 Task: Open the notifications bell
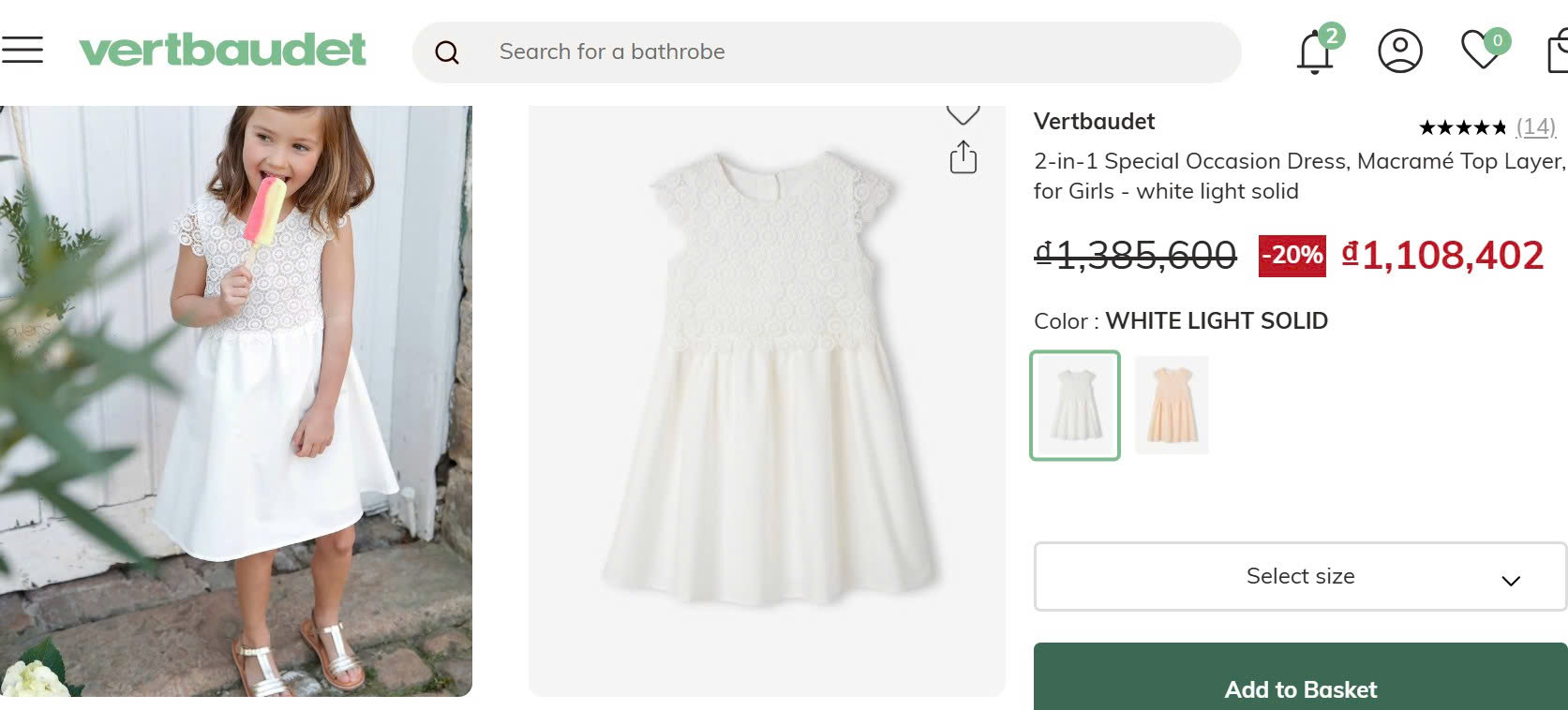pyautogui.click(x=1315, y=52)
